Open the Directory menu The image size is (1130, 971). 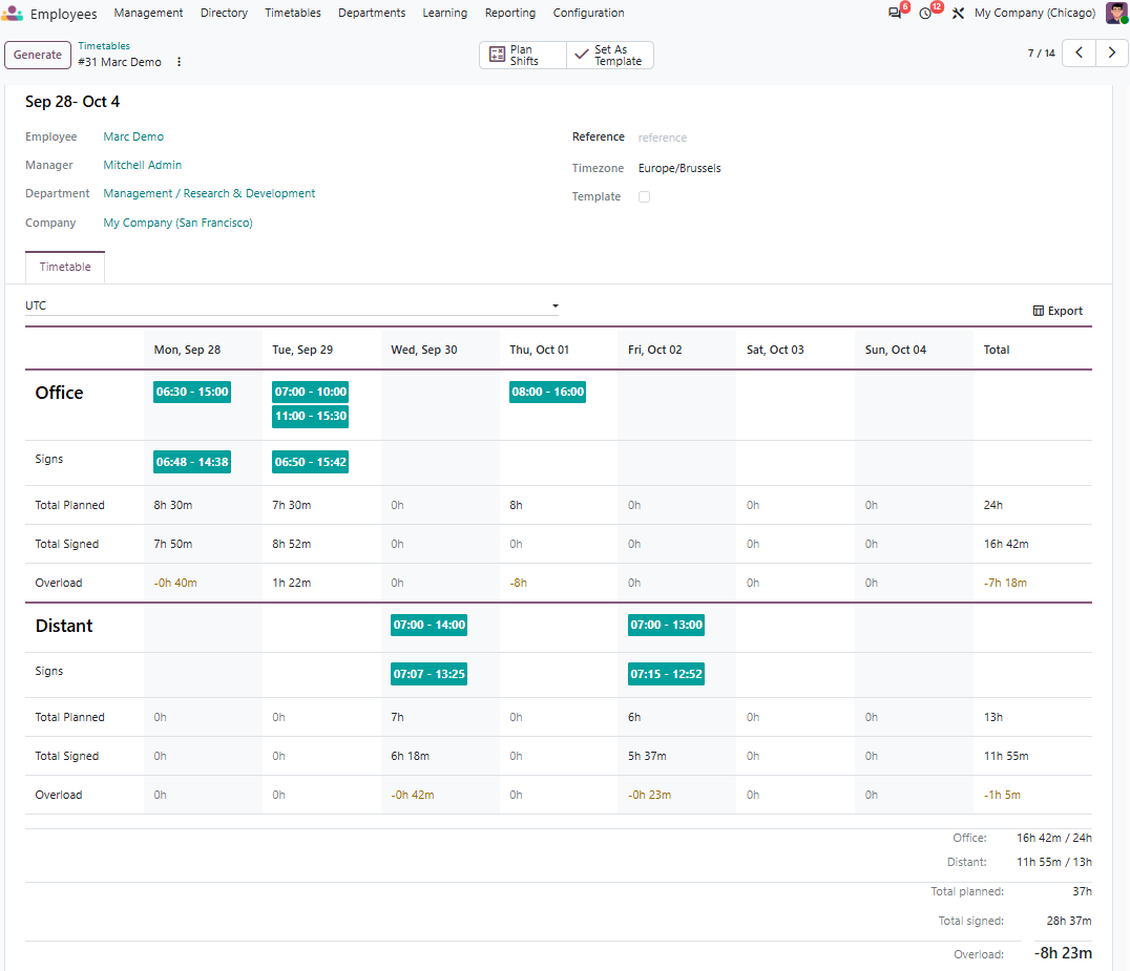[224, 13]
